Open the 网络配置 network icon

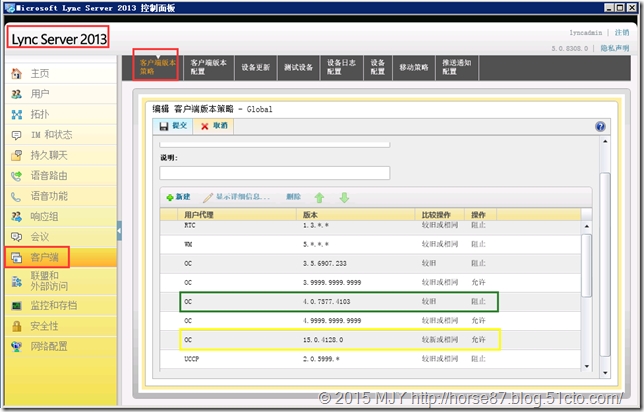16,347
